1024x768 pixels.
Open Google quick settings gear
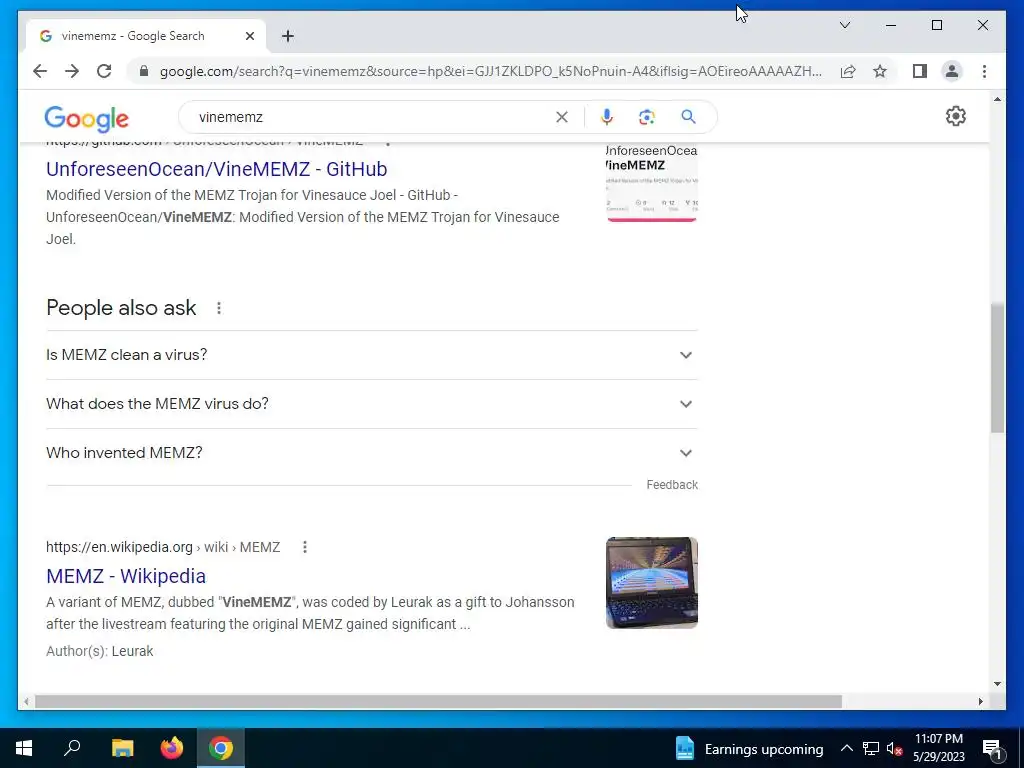[955, 116]
